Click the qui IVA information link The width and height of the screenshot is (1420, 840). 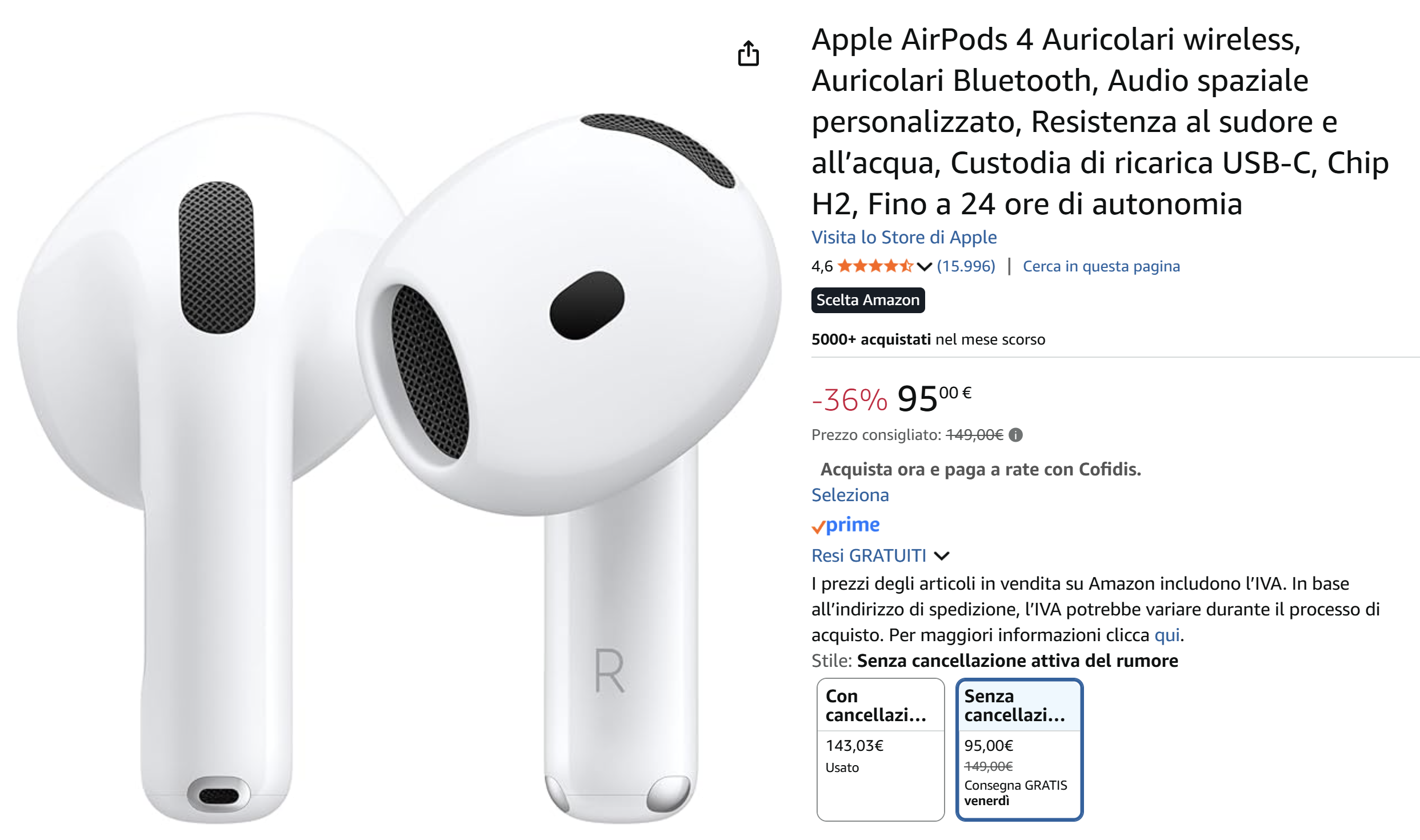pos(1167,635)
